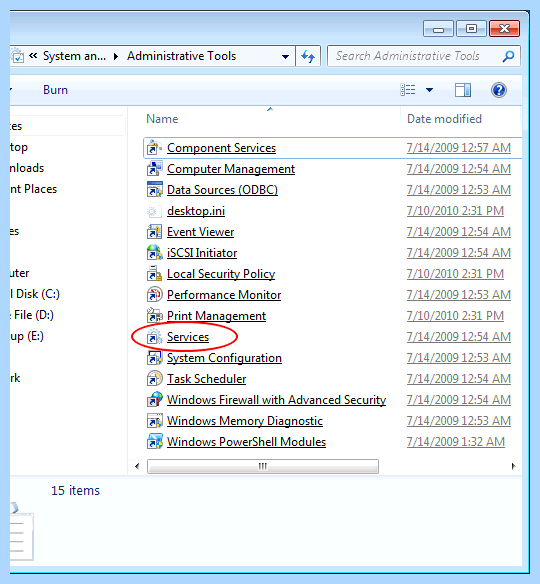The image size is (540, 584).
Task: Click the Performance Monitor icon
Action: click(154, 295)
